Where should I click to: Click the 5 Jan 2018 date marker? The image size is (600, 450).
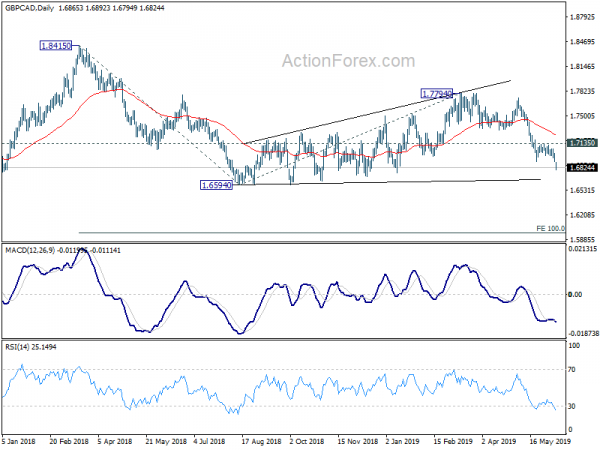pos(18,441)
